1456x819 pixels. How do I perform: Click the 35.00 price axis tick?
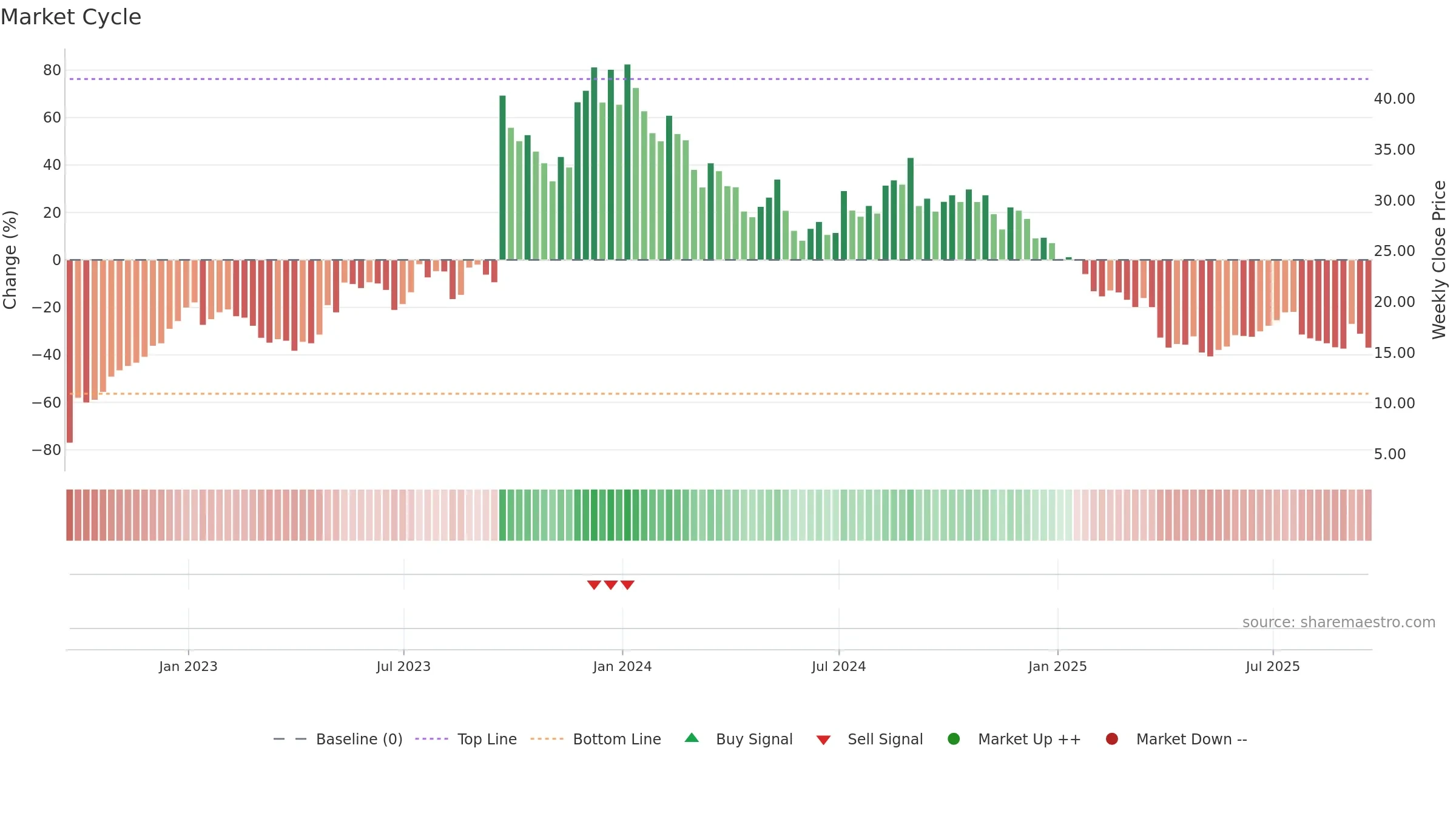1395,150
